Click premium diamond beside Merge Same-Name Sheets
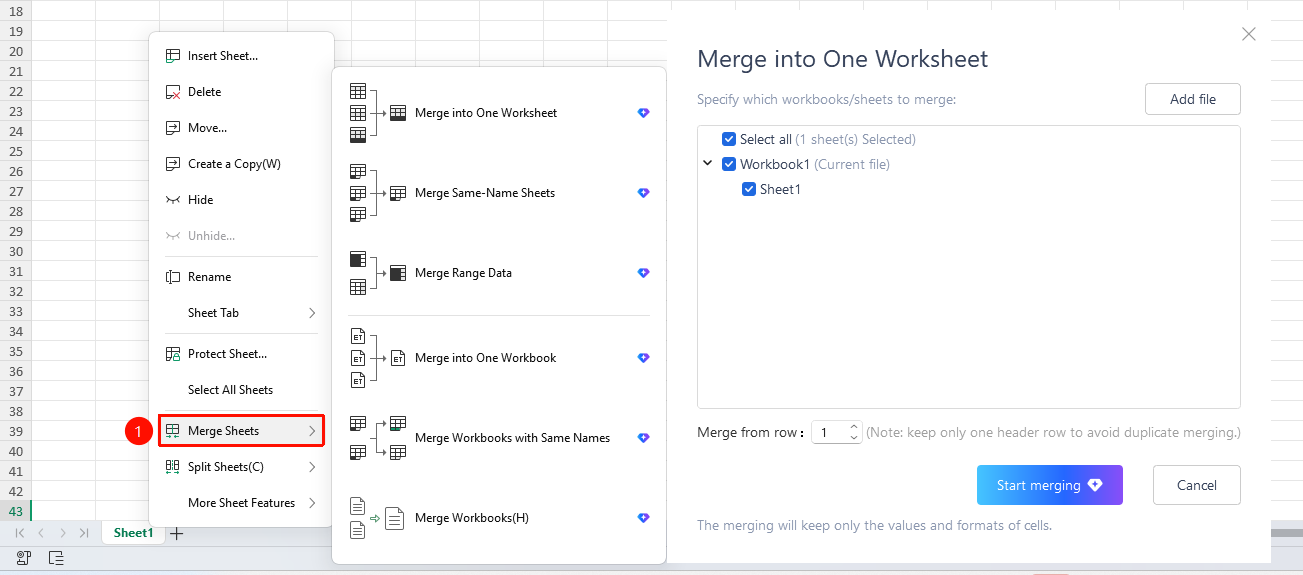This screenshot has width=1303, height=575. [x=644, y=193]
